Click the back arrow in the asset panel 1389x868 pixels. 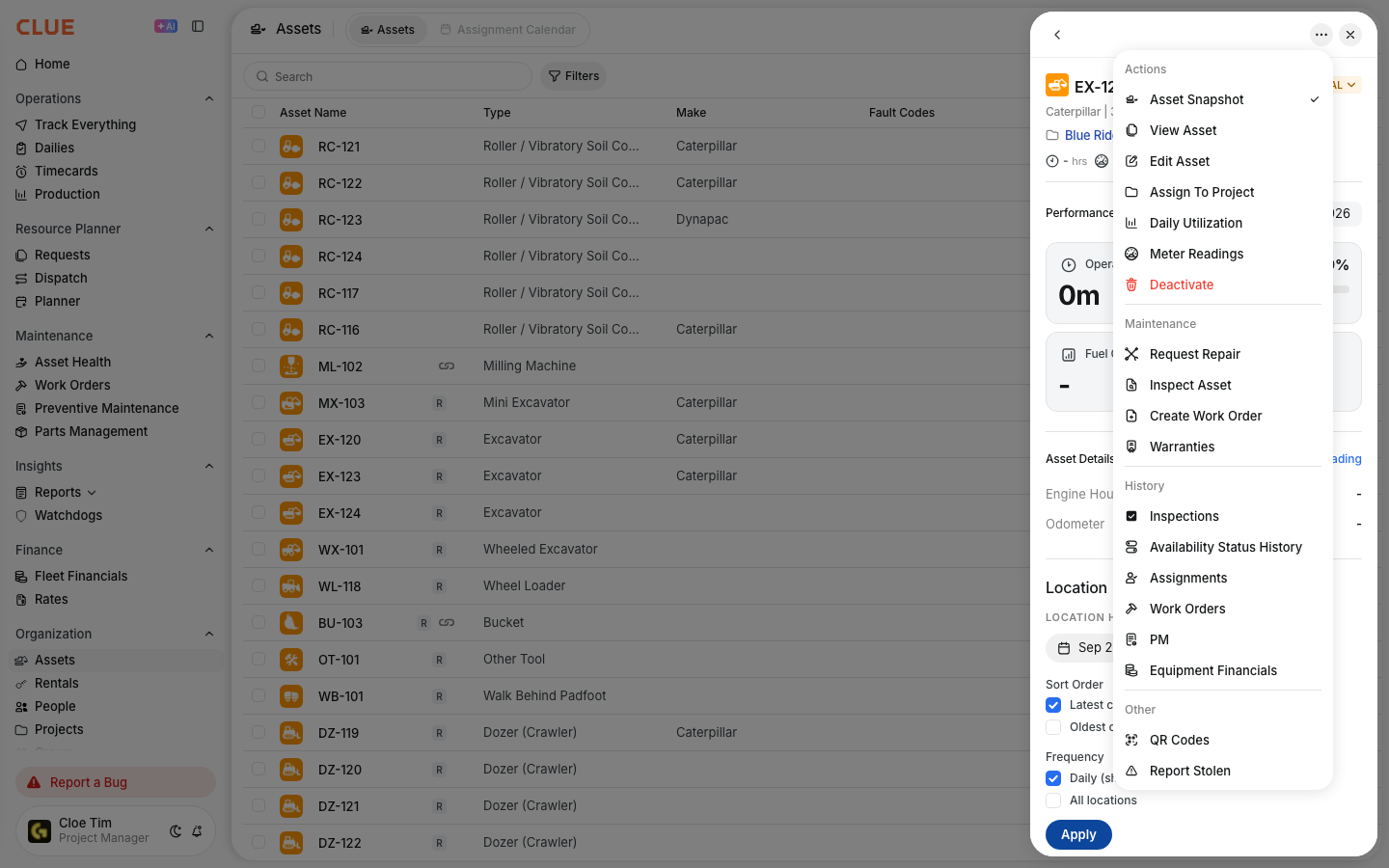(1057, 35)
